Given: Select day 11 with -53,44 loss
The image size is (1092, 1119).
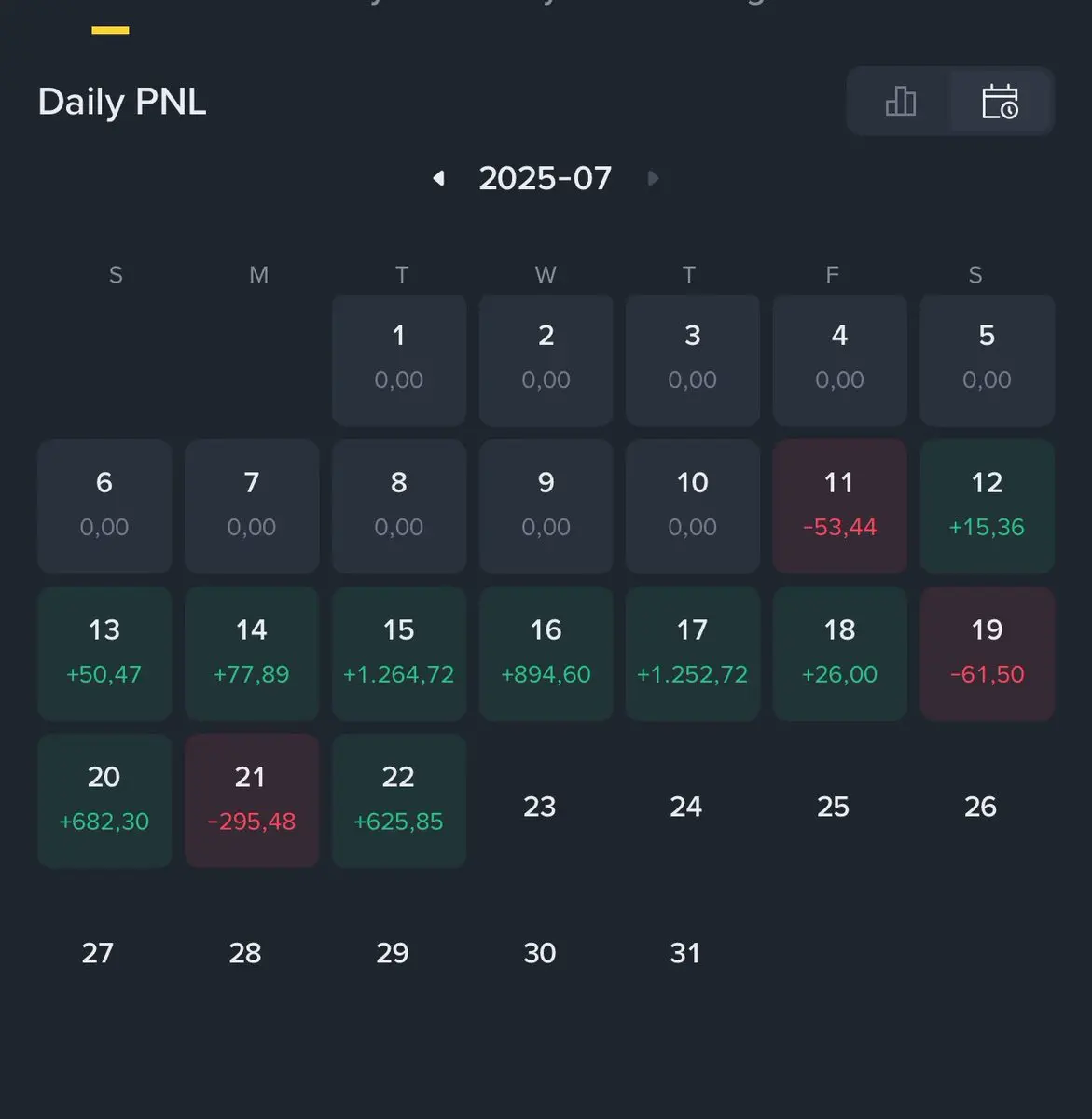Looking at the screenshot, I should [x=839, y=506].
